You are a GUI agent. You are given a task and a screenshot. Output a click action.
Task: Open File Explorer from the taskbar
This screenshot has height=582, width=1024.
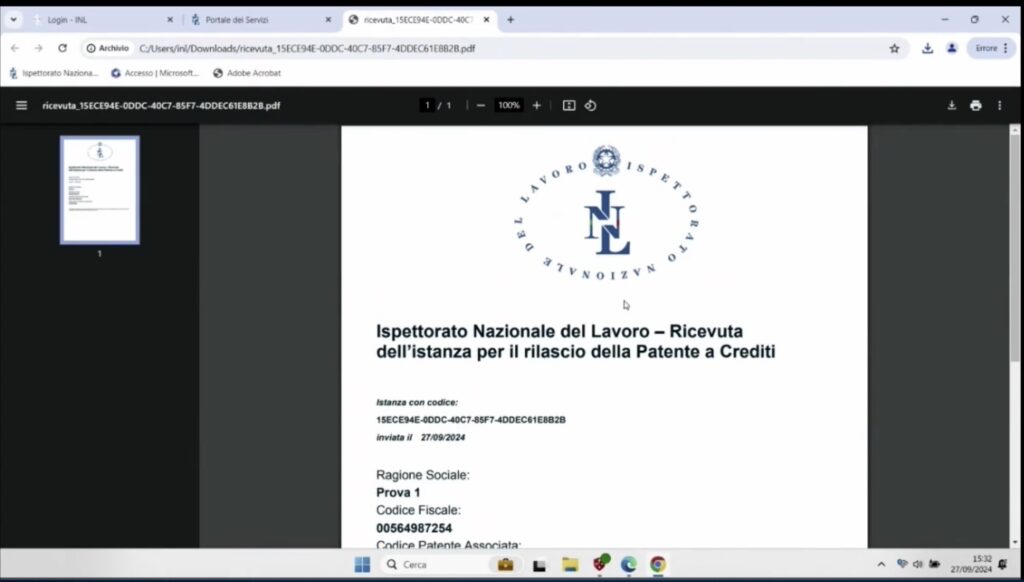tap(570, 564)
